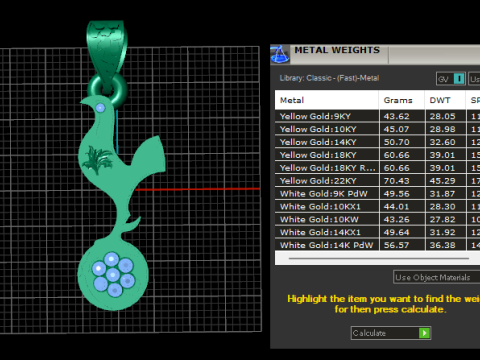Image resolution: width=480 pixels, height=360 pixels.
Task: Click the DWT column header
Action: pyautogui.click(x=445, y=100)
